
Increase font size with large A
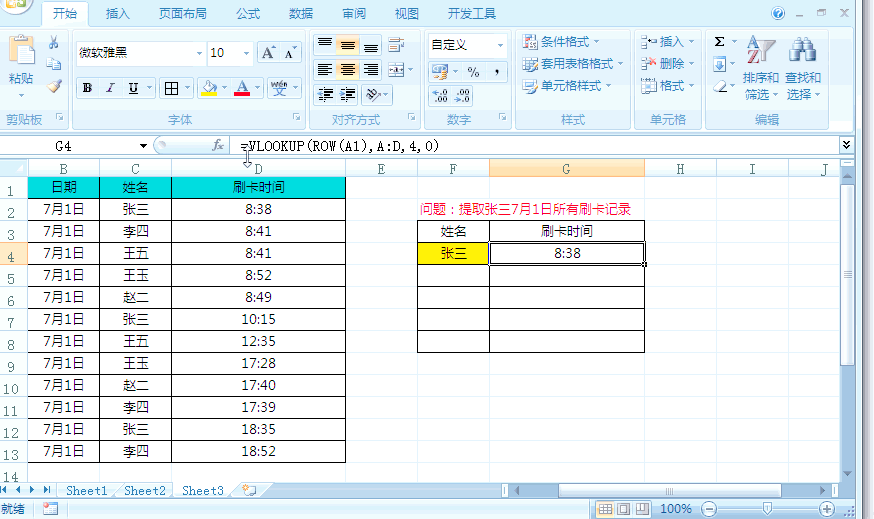click(x=268, y=53)
